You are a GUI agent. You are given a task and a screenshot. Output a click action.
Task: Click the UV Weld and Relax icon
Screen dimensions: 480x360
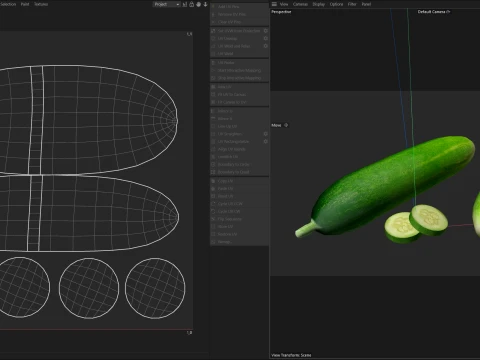(x=213, y=46)
